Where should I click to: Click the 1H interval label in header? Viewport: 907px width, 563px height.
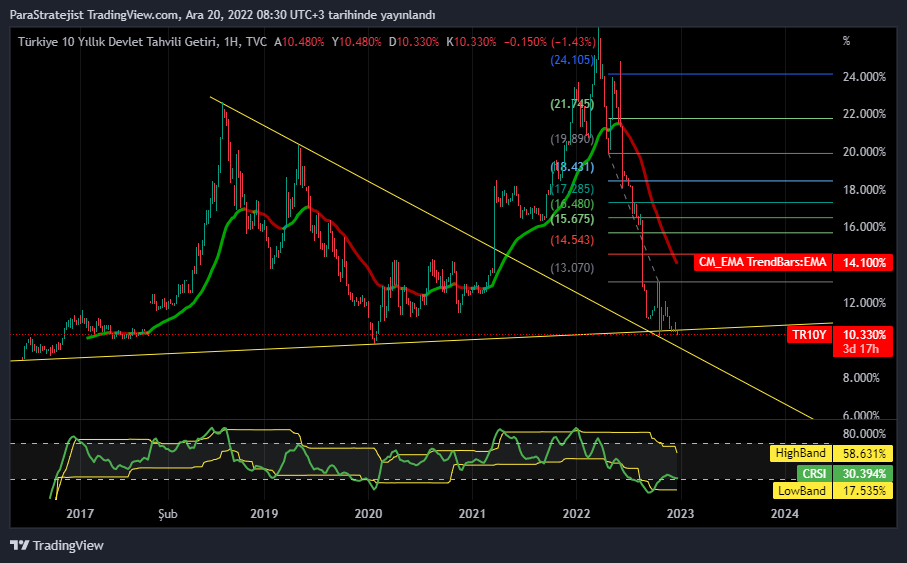click(x=231, y=42)
